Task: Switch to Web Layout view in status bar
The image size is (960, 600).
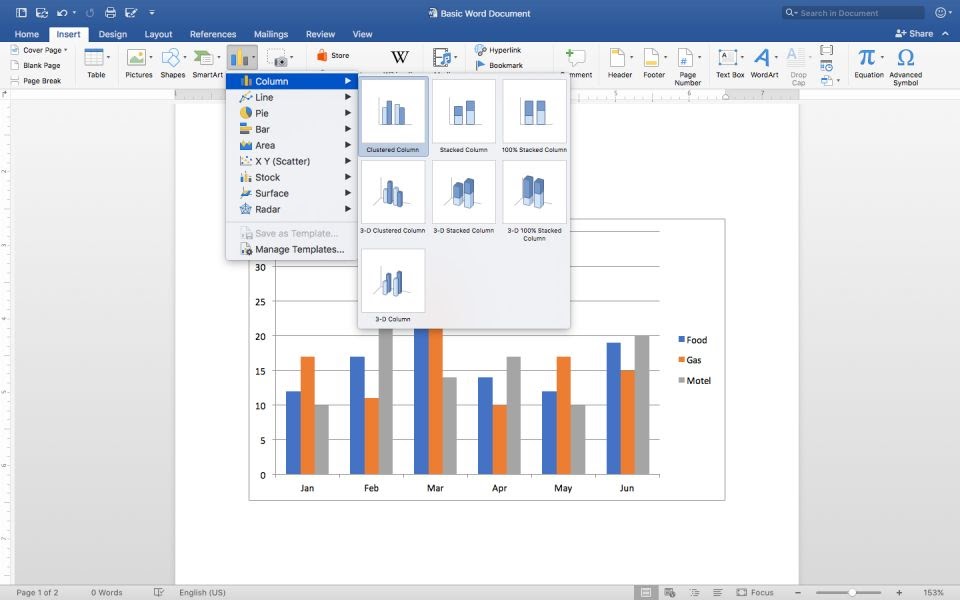Action: (x=670, y=592)
